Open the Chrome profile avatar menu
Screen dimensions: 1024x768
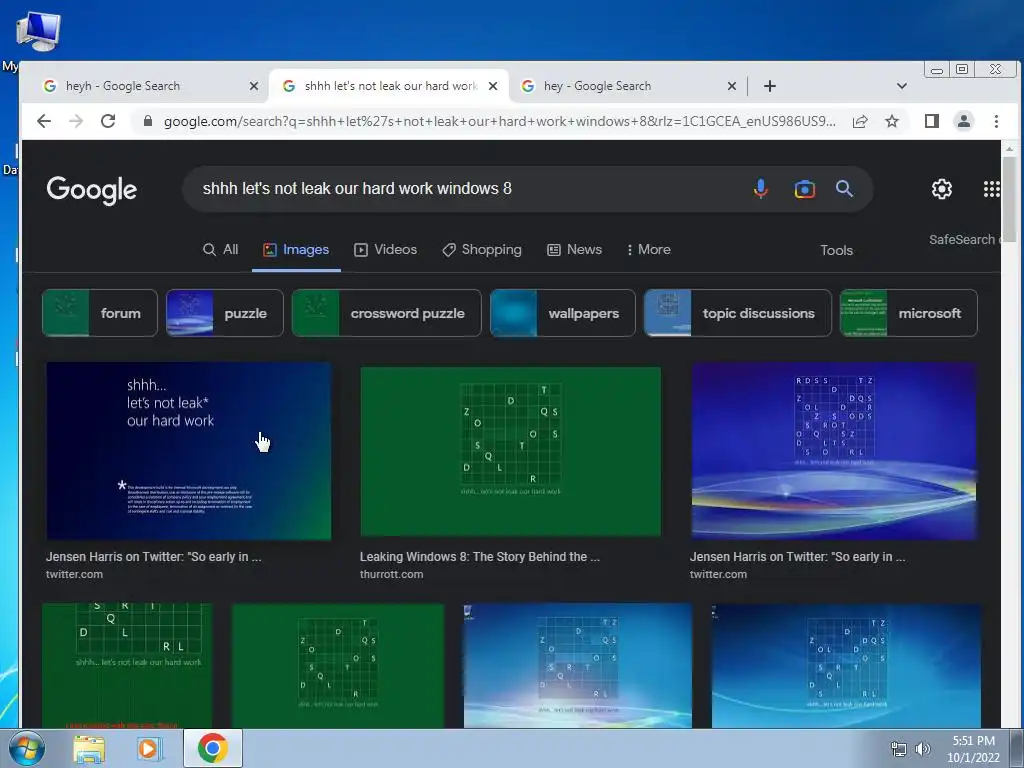[x=964, y=121]
